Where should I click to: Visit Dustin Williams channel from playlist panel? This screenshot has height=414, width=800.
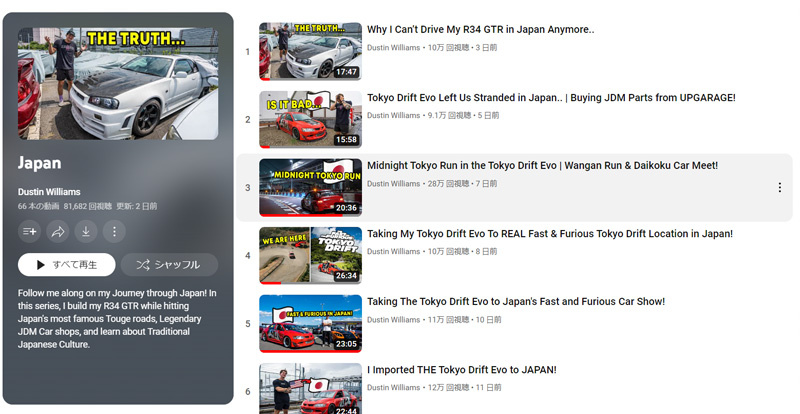pos(49,192)
